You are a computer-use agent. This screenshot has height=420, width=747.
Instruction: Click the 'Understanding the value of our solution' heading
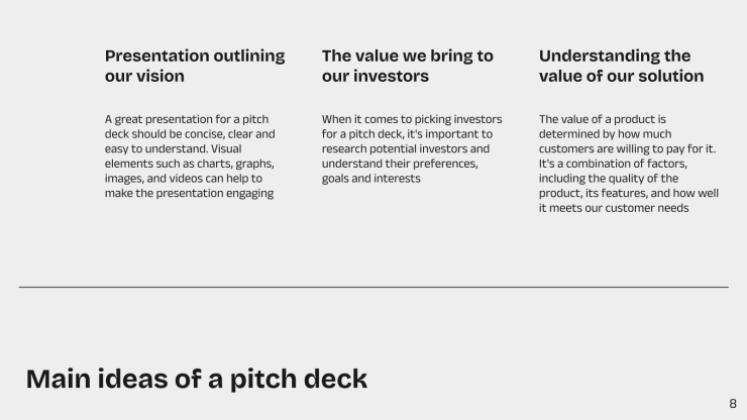click(621, 65)
